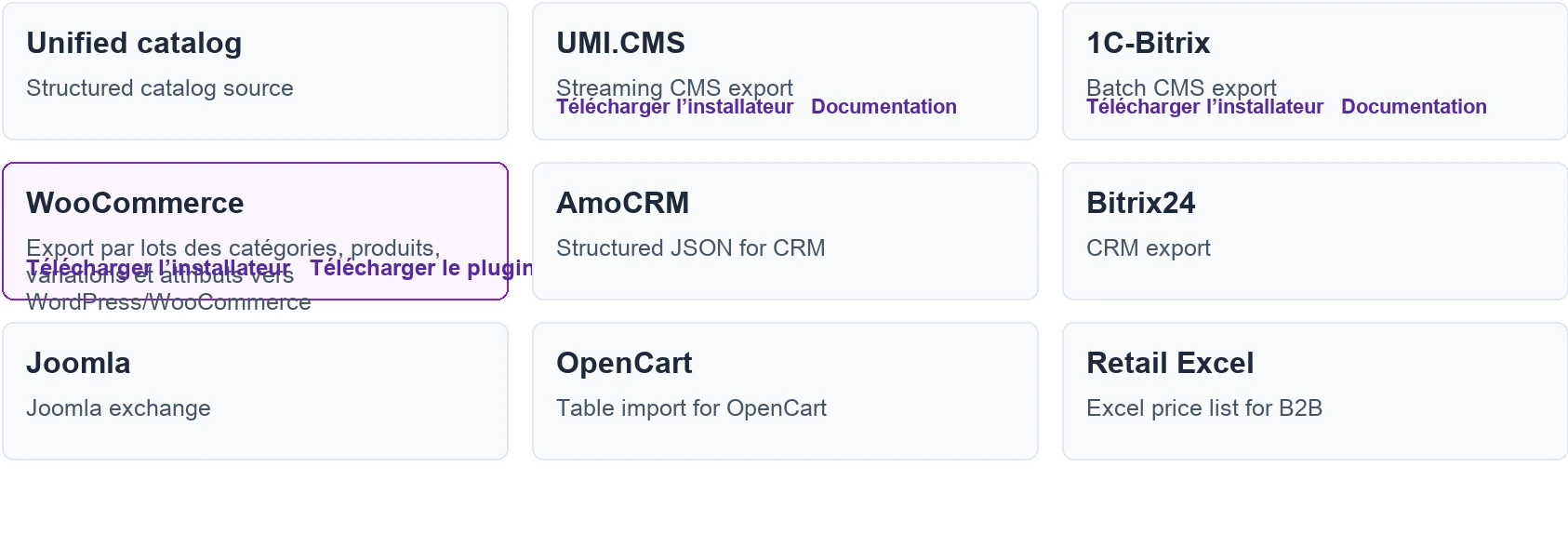Click 'Structured catalog source' text
This screenshot has width=1568, height=547.
tap(160, 88)
